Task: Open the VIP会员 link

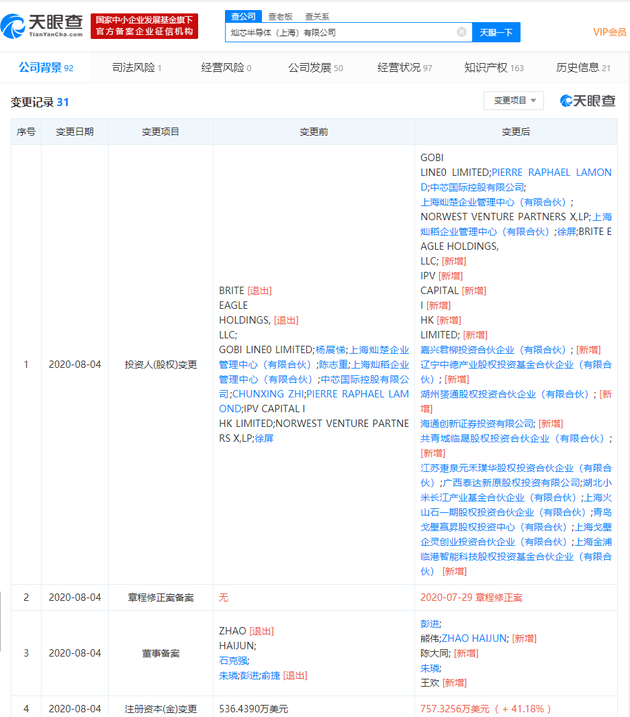Action: pos(609,32)
